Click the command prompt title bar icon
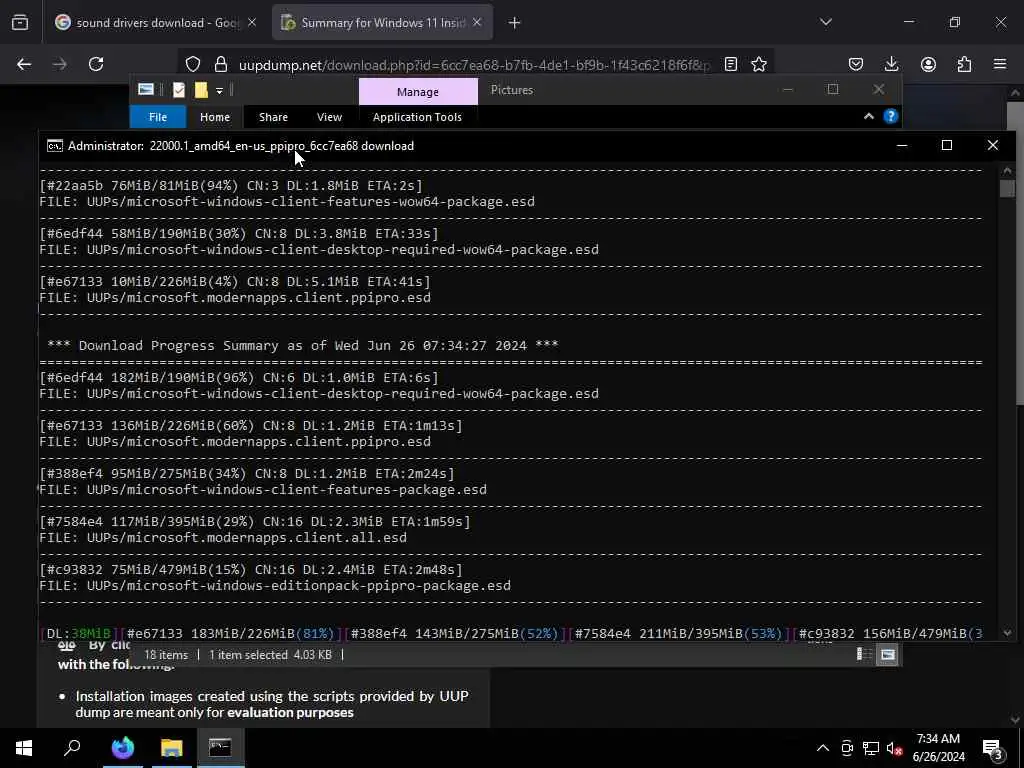The width and height of the screenshot is (1024, 768). click(x=55, y=146)
